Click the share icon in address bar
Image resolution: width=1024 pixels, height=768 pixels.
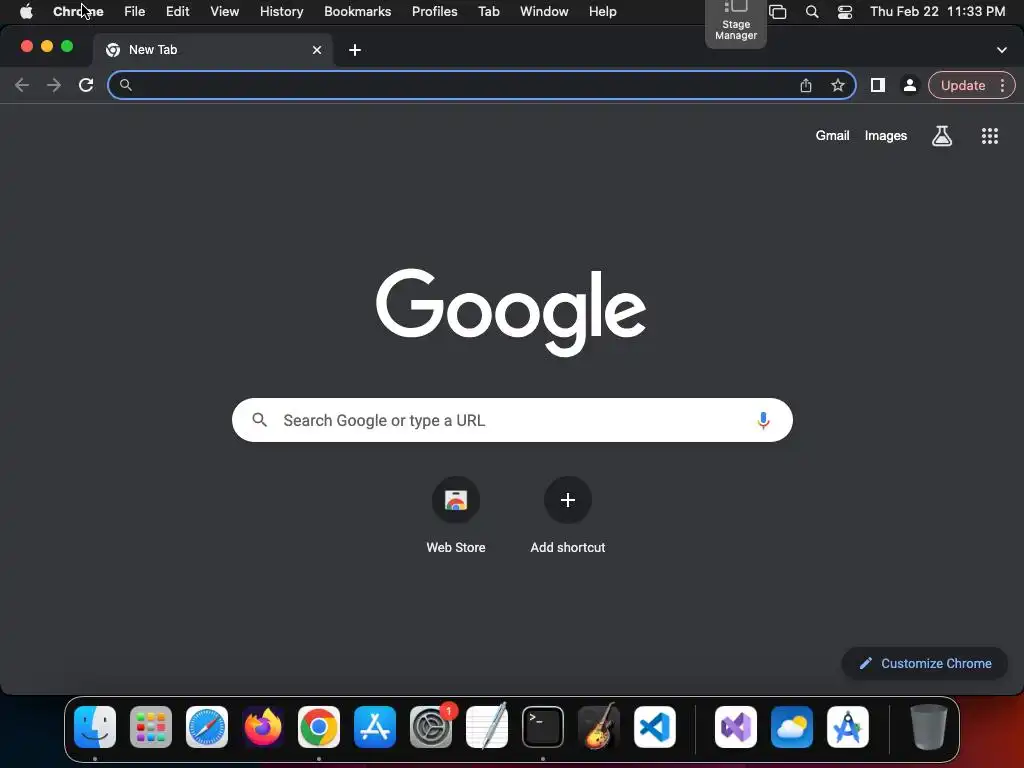[806, 85]
